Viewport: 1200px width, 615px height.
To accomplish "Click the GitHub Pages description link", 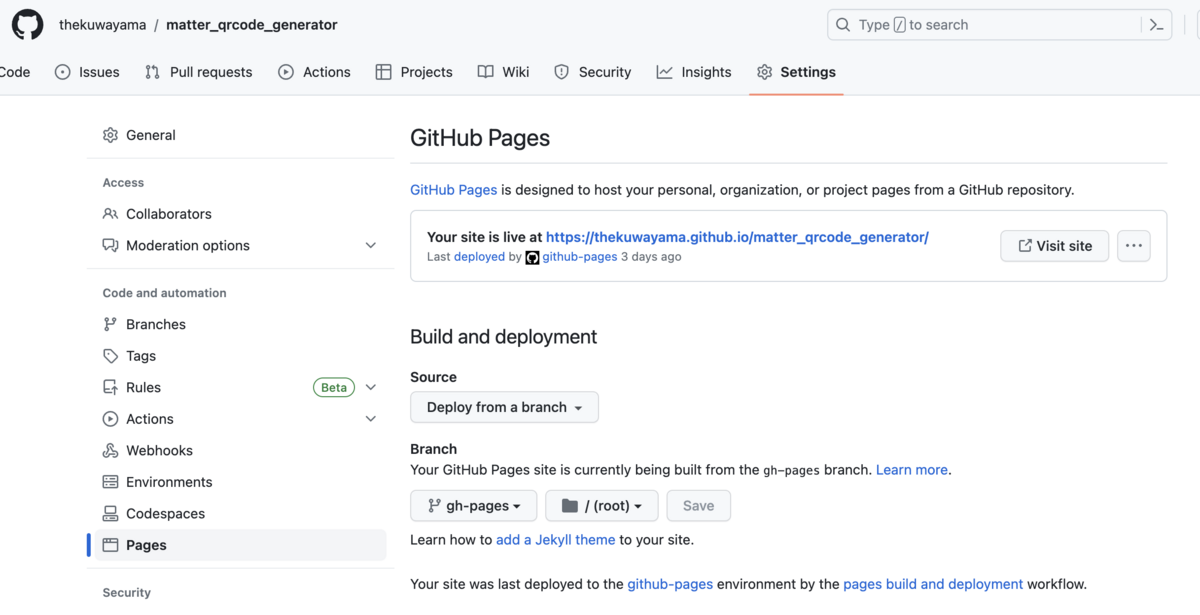I will point(453,189).
